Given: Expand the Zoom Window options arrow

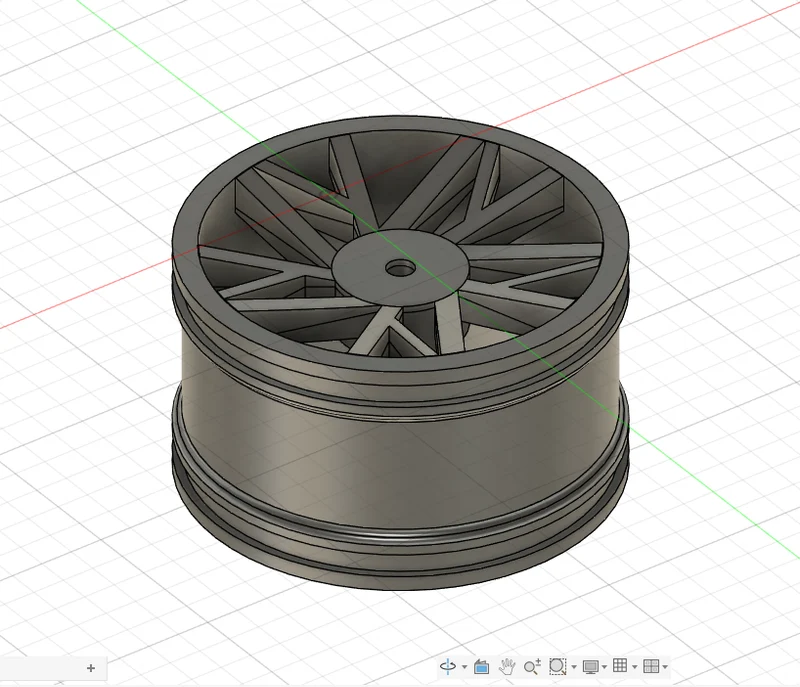Looking at the screenshot, I should tap(574, 667).
